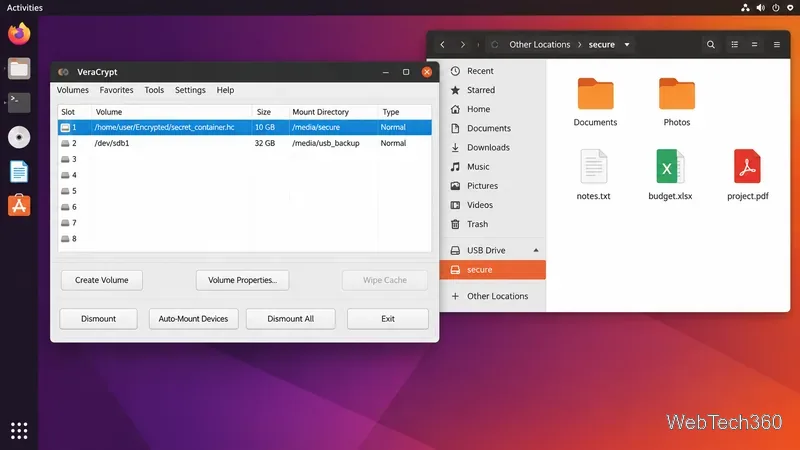This screenshot has height=450, width=800.
Task: Open the Documents folder in secure
Action: [595, 102]
